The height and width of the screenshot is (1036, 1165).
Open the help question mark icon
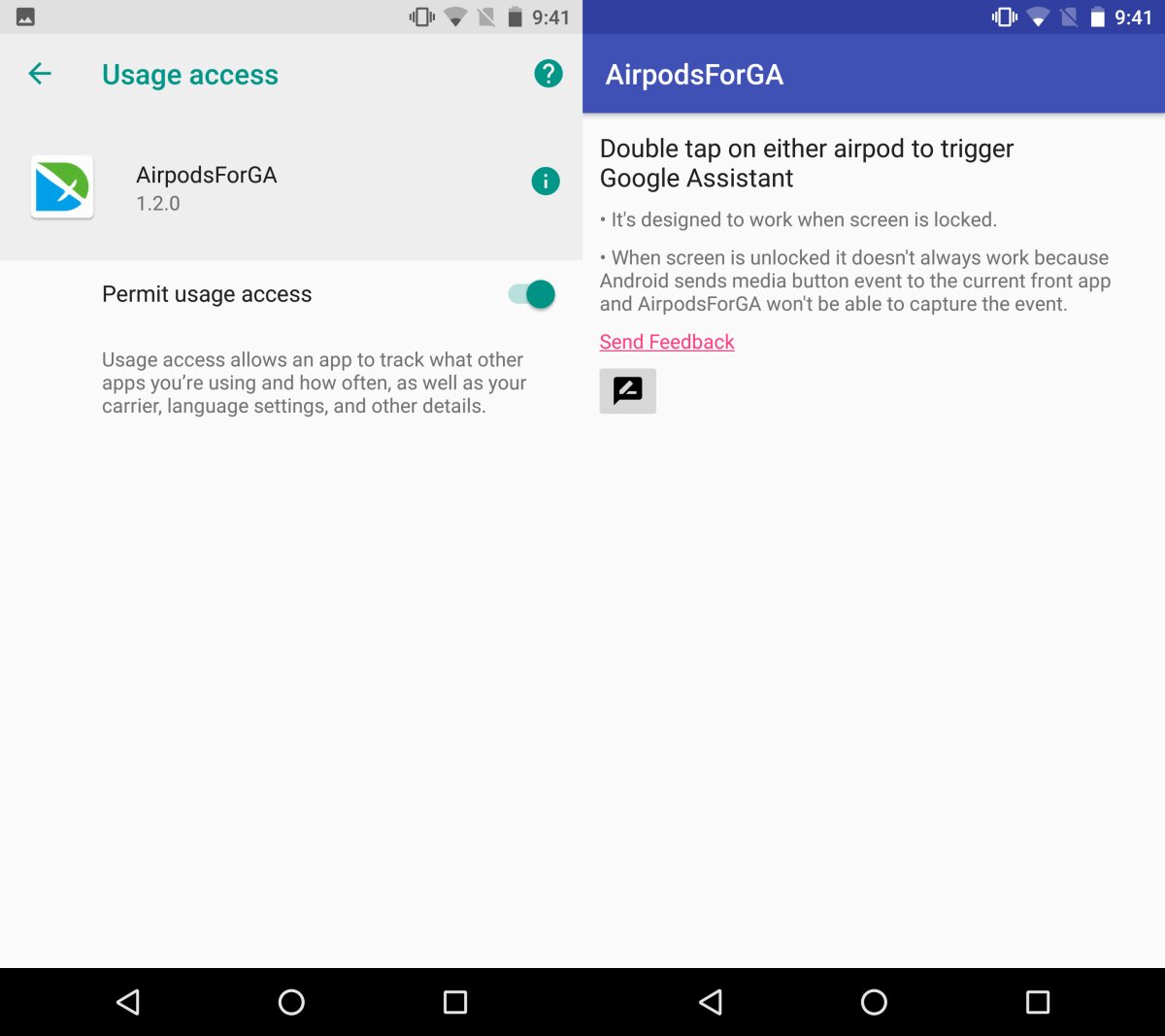point(549,73)
